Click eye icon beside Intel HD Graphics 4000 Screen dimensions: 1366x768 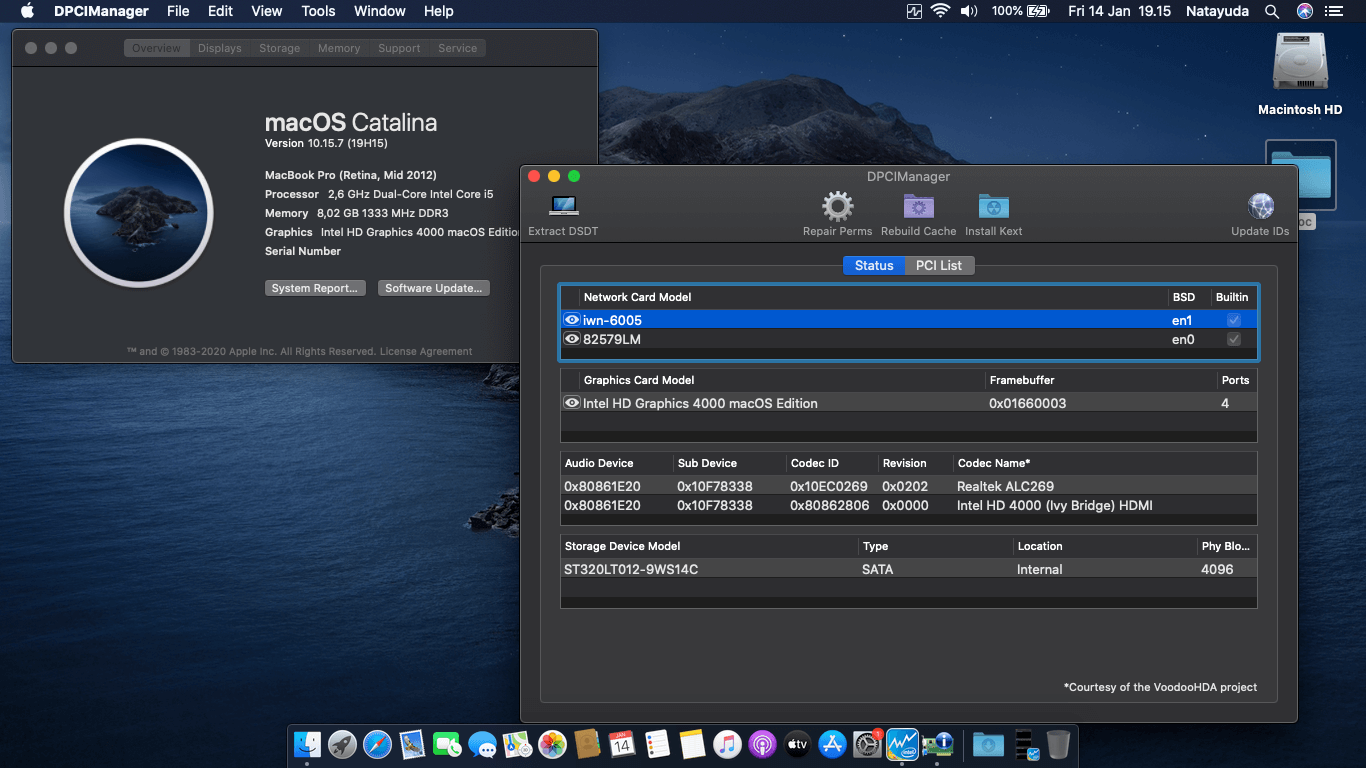pyautogui.click(x=572, y=403)
